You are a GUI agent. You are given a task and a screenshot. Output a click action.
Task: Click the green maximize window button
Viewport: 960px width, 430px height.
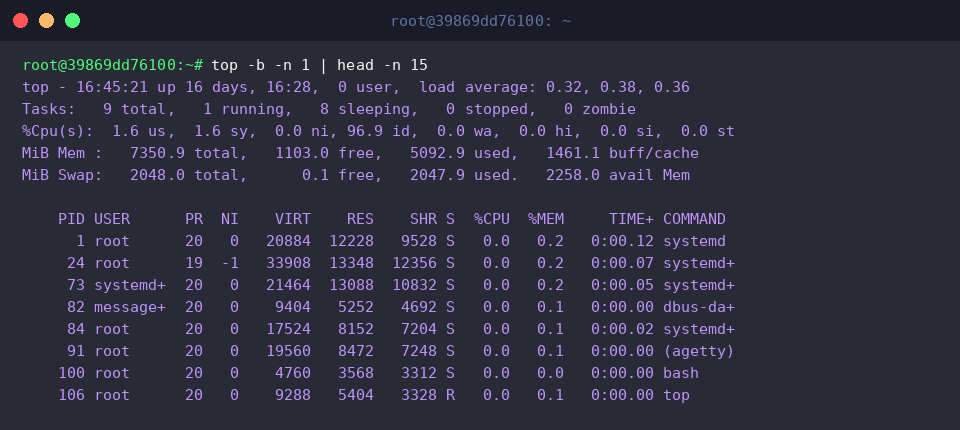(72, 21)
